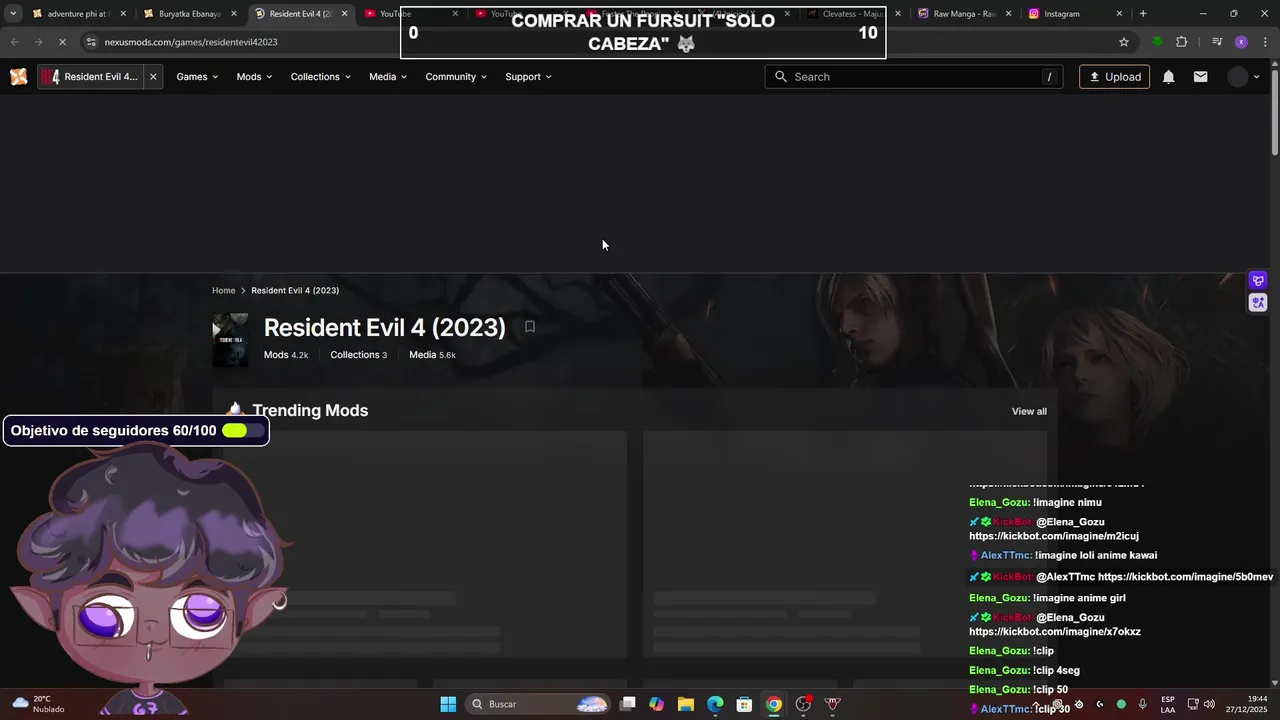Screen dimensions: 1280x720
Task: Expand the Support menu
Action: (x=528, y=77)
